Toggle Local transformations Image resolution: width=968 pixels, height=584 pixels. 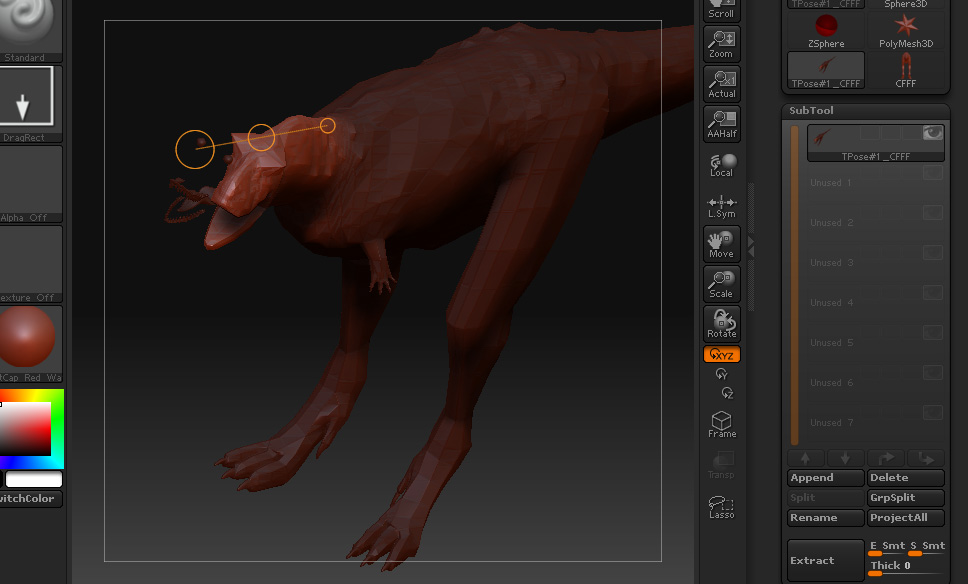pyautogui.click(x=721, y=165)
